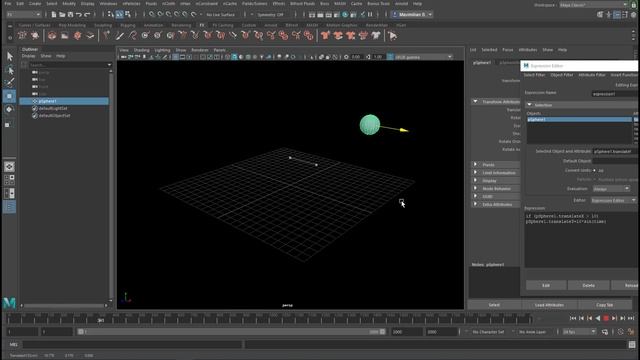Open the Modify menu in main menu bar
This screenshot has height=360, width=640.
tap(69, 4)
